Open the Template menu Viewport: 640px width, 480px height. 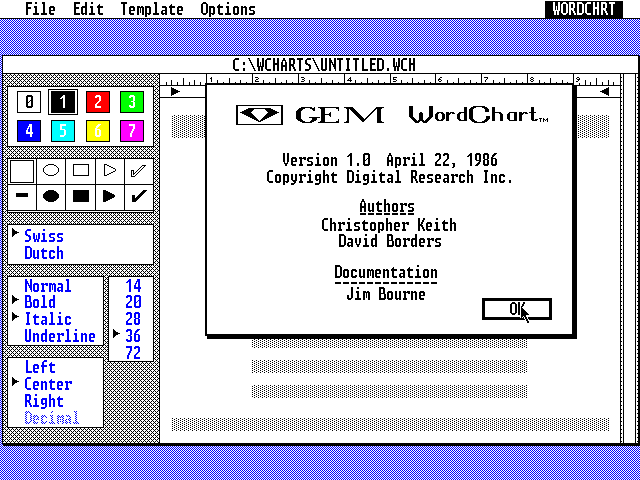152,9
